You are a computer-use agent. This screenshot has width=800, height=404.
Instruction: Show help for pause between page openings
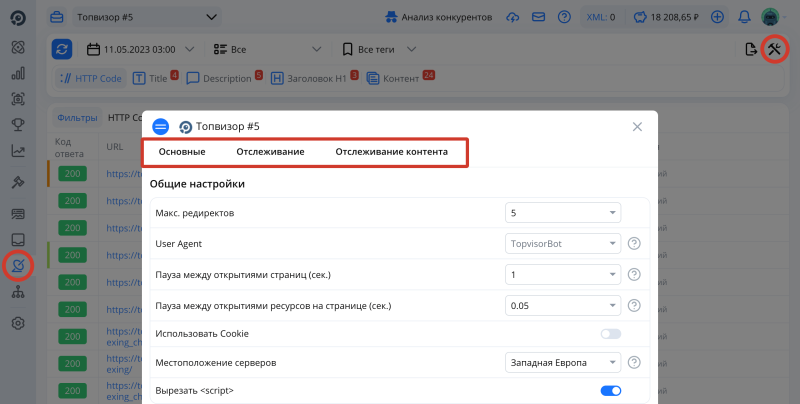(634, 275)
